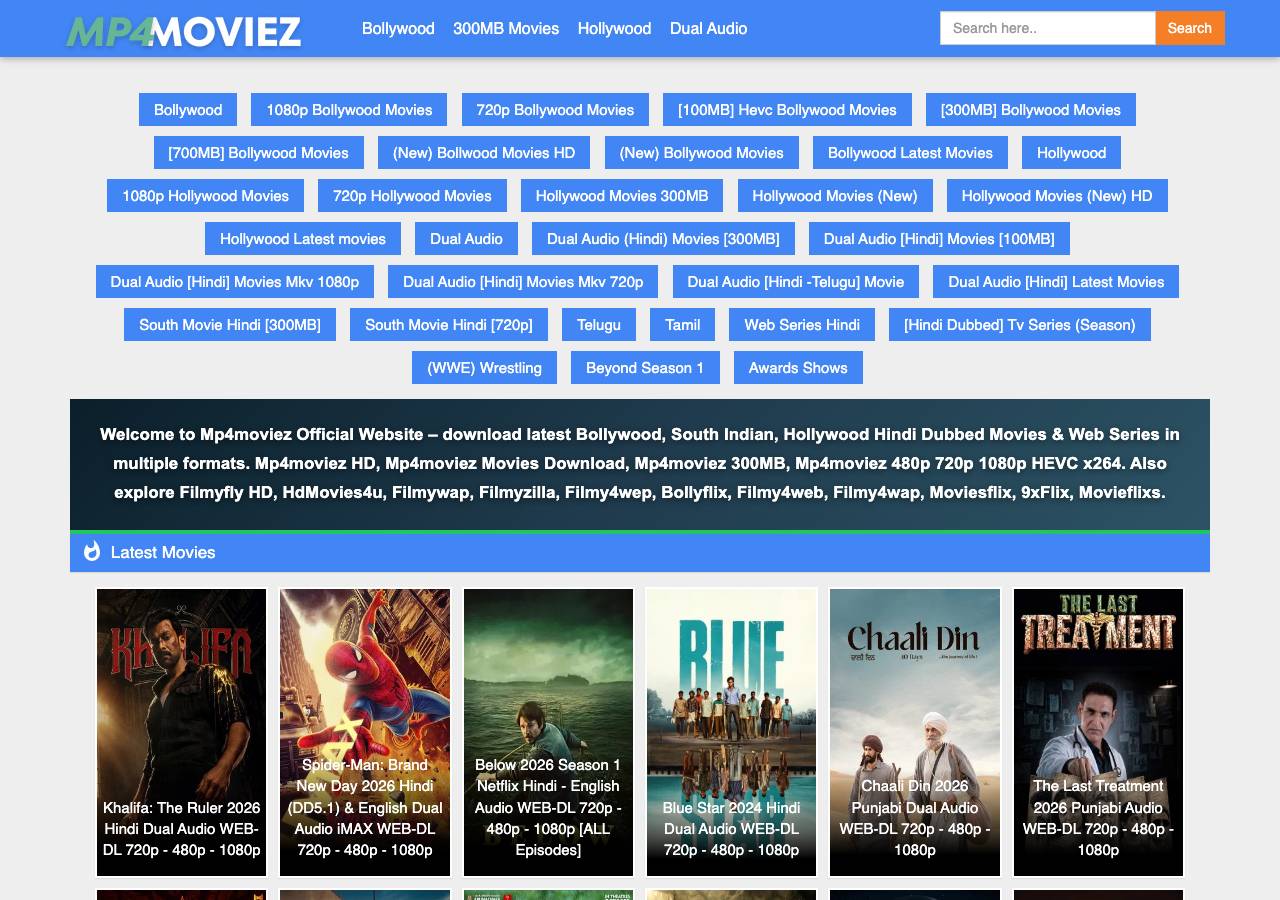Browse Dual Audio [Hindi] Movies Mkv 1080p
Screen dimensions: 1280x900
coord(235,282)
